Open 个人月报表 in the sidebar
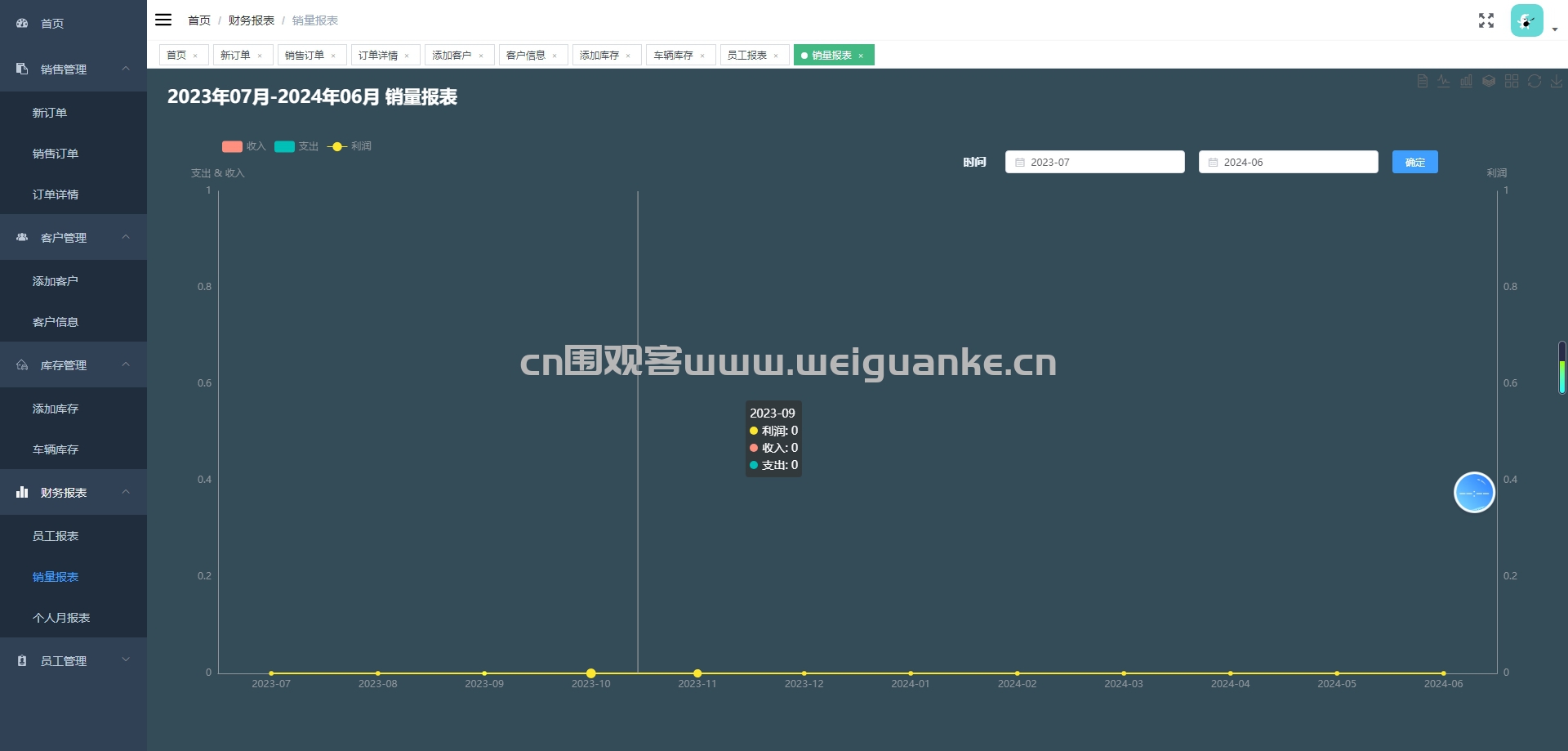This screenshot has width=1568, height=751. [x=73, y=618]
